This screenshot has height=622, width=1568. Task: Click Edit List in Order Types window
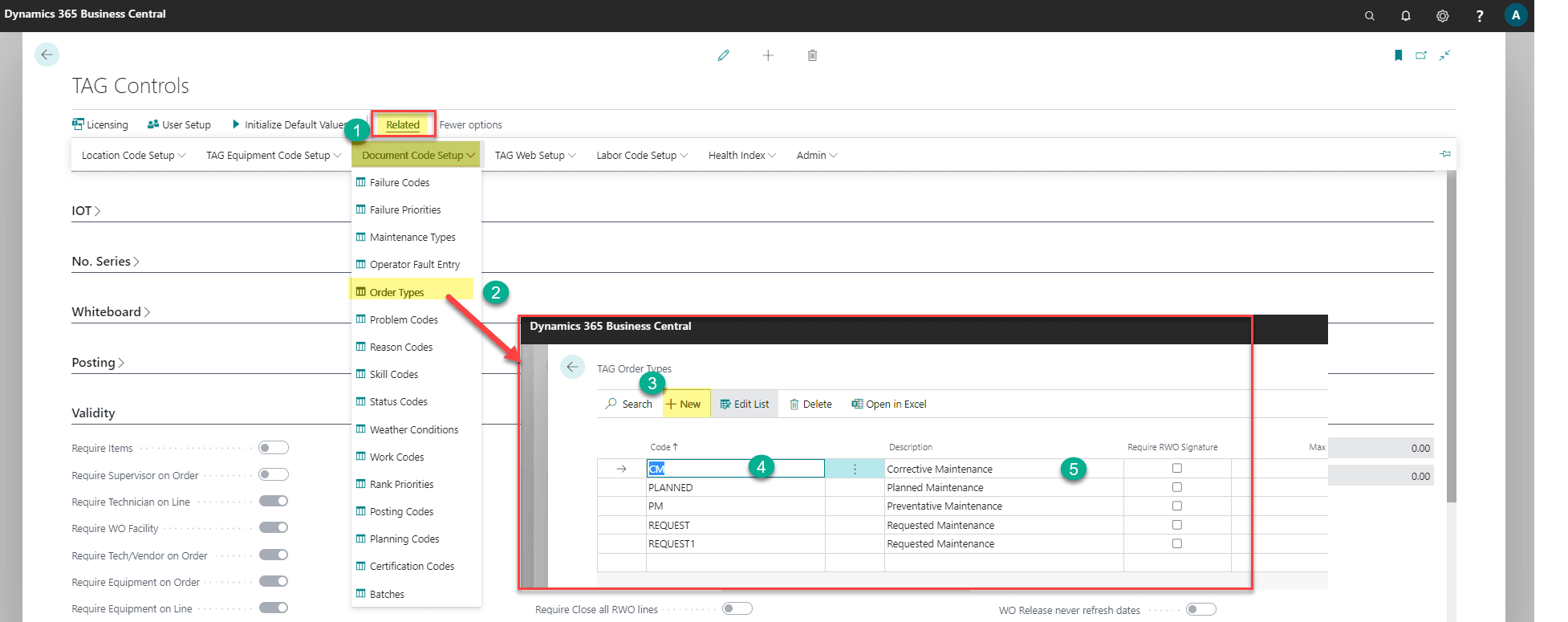[x=745, y=404]
